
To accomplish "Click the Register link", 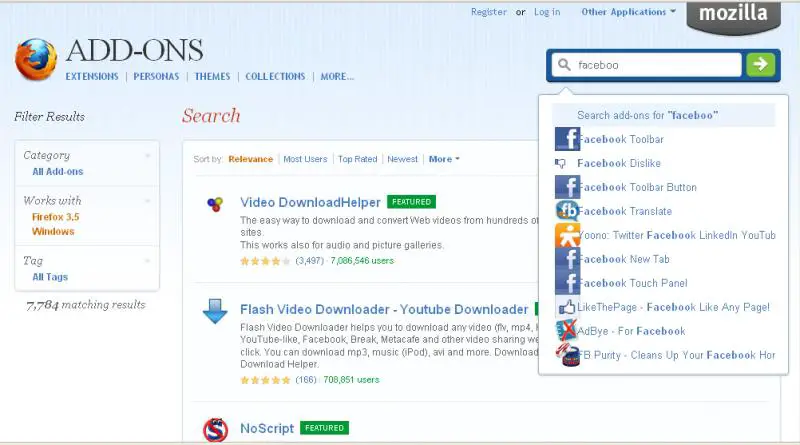I will 489,12.
